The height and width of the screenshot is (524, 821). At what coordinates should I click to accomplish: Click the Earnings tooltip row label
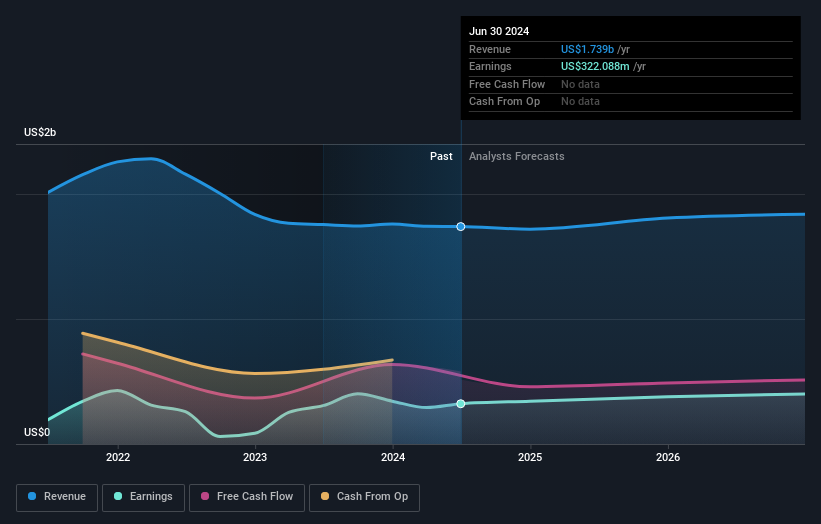coord(490,66)
